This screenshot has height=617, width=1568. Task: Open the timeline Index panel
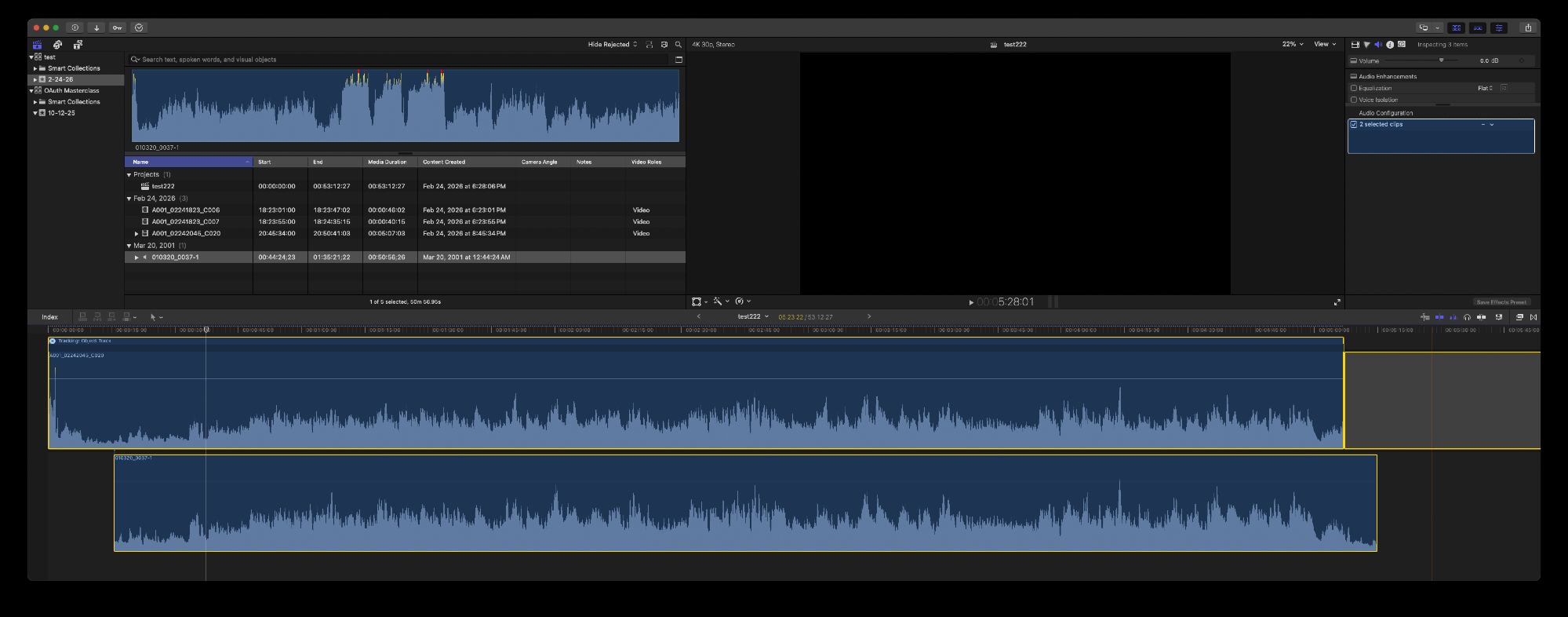(49, 317)
